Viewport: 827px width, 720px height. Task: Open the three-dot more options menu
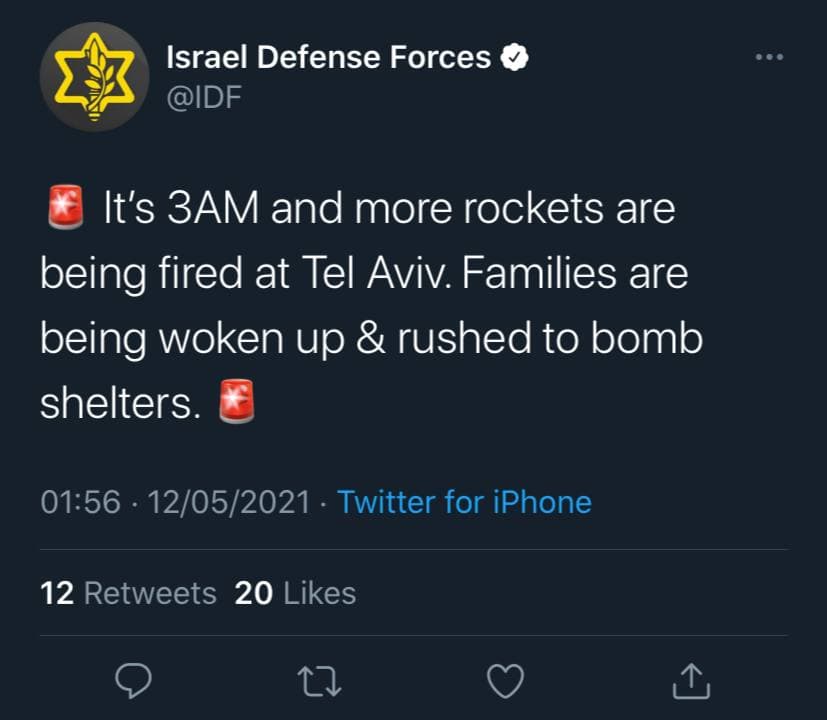pyautogui.click(x=769, y=58)
